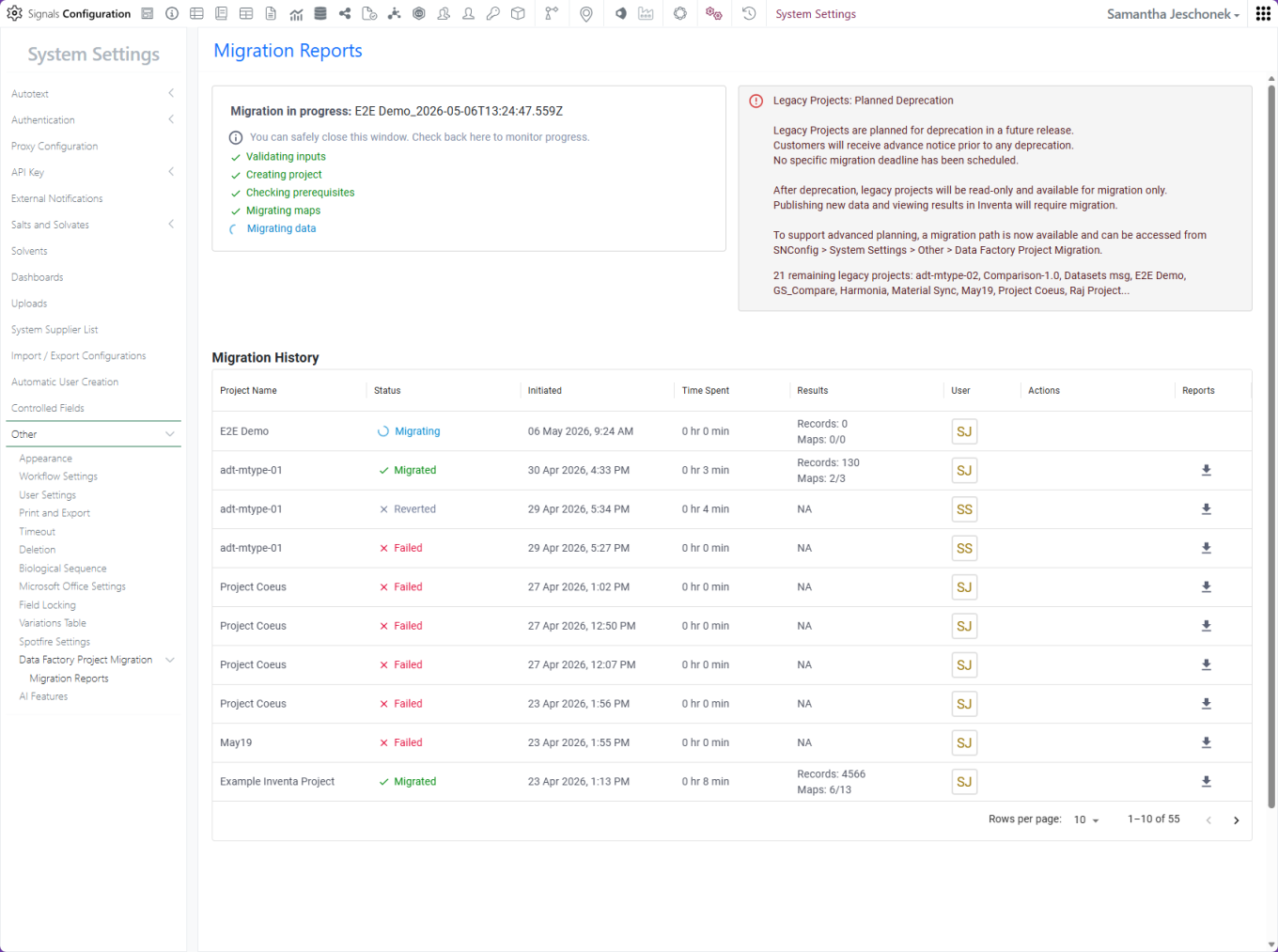This screenshot has width=1278, height=952.
Task: Click the System Settings breadcrumb in header
Action: [816, 14]
